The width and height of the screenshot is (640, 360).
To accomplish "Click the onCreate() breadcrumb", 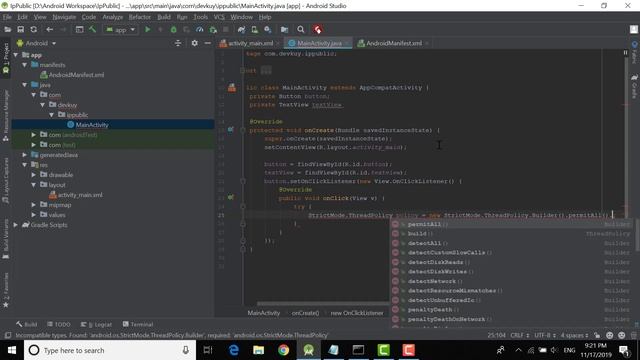I will [x=305, y=313].
